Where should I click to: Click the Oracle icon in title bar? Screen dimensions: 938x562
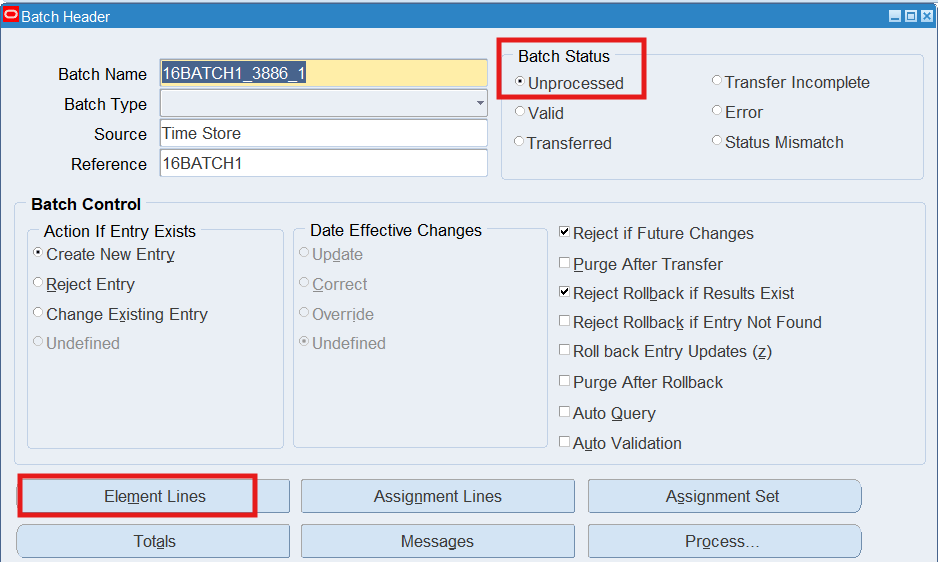12,15
